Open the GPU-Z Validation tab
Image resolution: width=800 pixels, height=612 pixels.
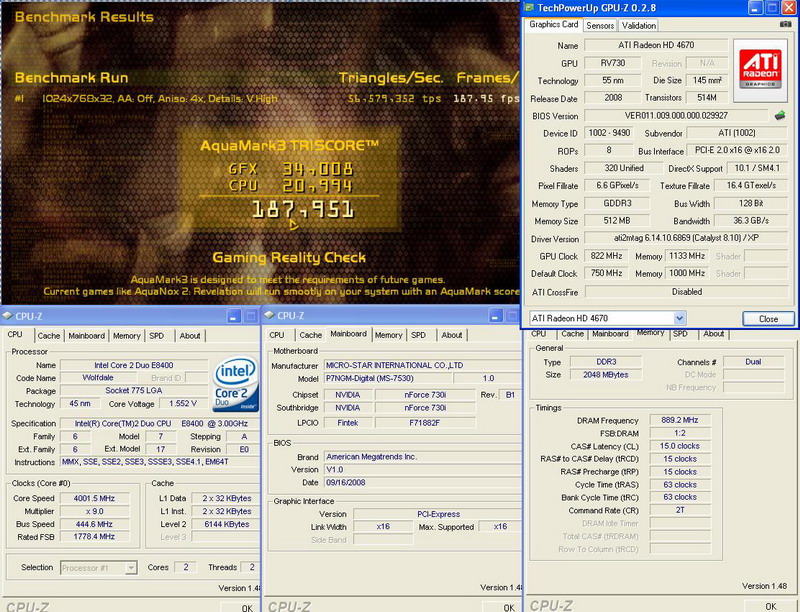click(639, 25)
